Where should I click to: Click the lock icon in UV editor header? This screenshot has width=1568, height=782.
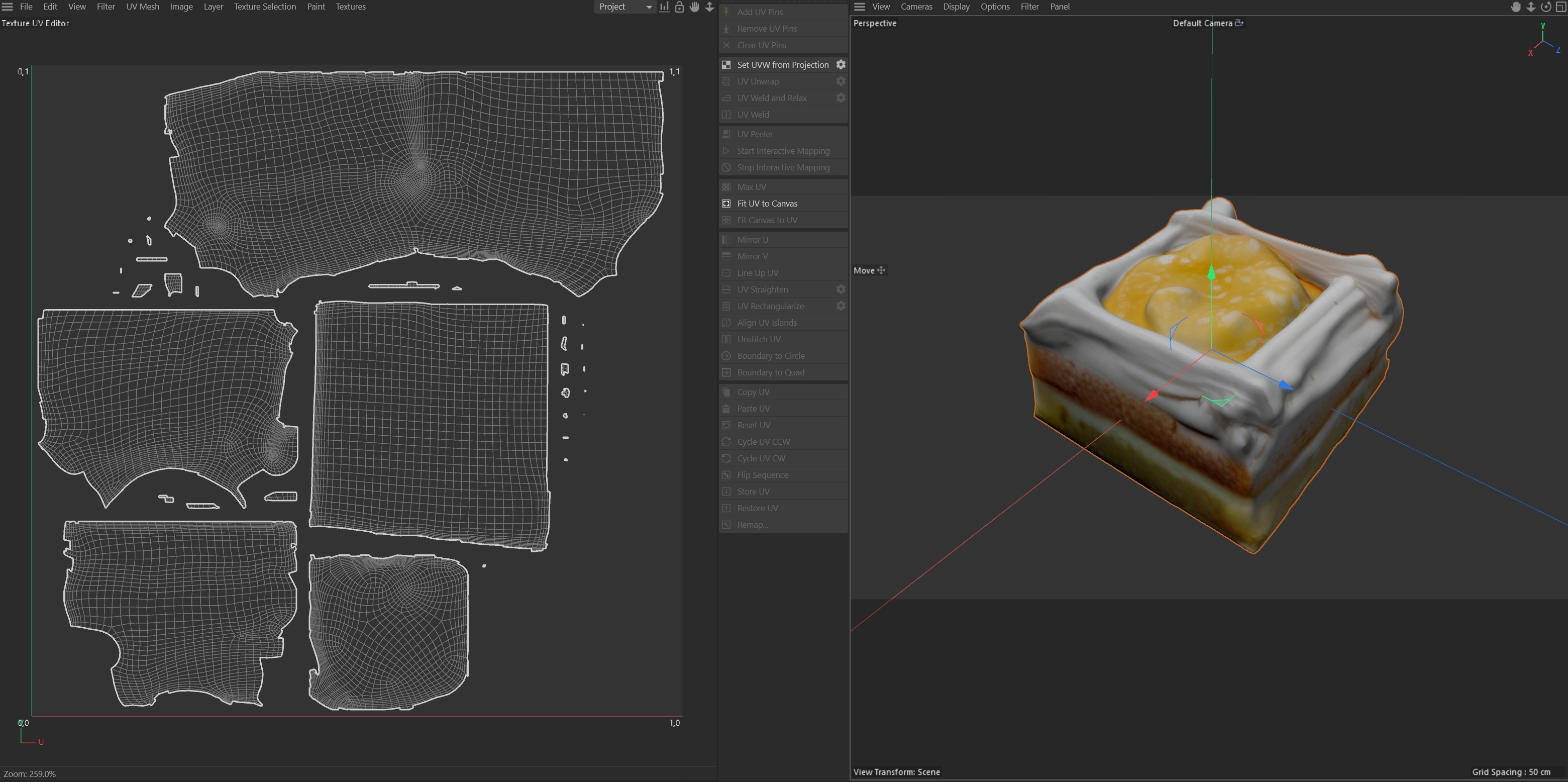[679, 7]
